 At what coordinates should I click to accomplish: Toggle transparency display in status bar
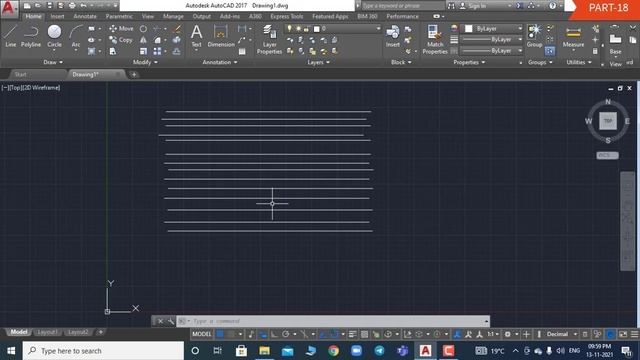click(x=364, y=334)
